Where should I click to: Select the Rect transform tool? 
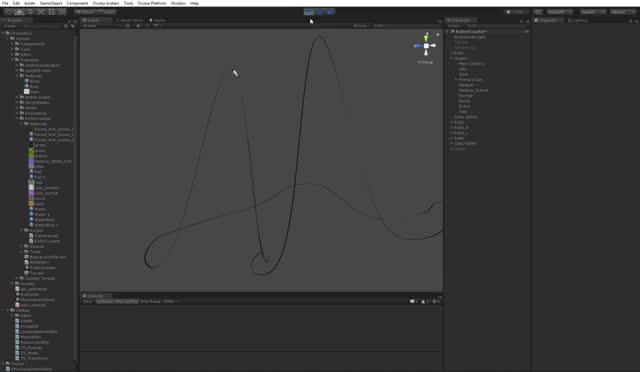51,12
